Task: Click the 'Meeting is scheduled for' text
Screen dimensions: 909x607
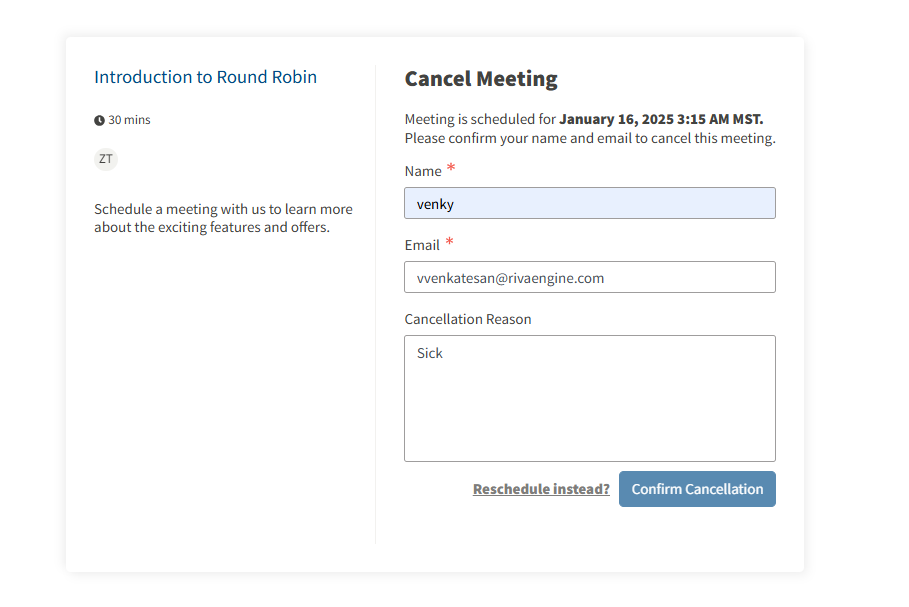Action: 480,119
